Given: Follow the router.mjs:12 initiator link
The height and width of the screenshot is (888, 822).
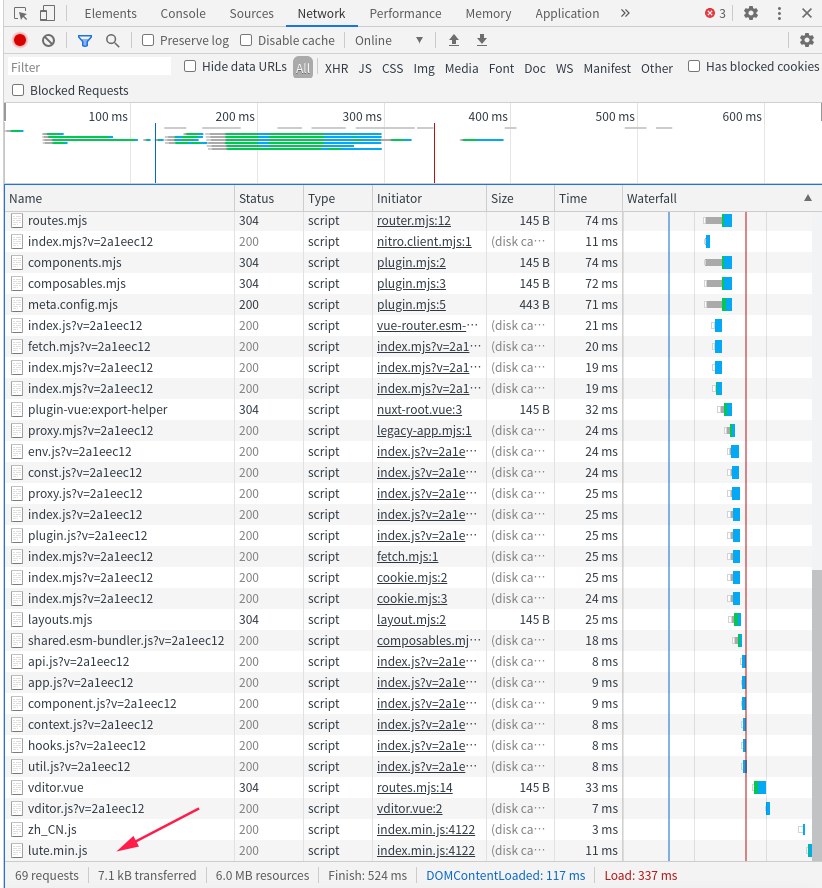Looking at the screenshot, I should [x=414, y=220].
